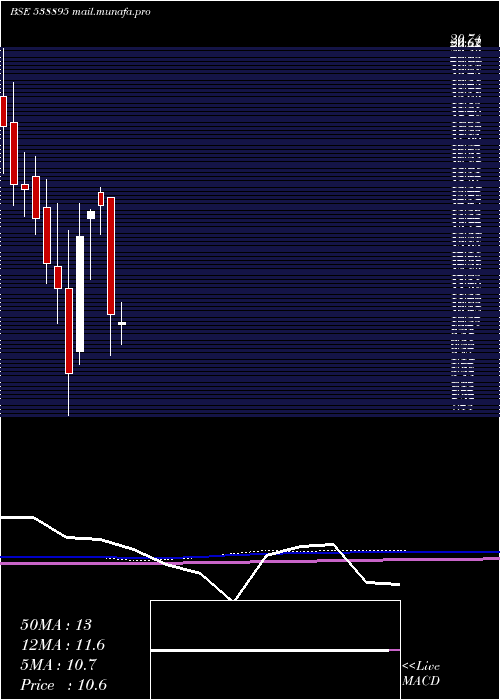Click the '<<Live MACD' label
Screen dimensions: 500x700
421,674
